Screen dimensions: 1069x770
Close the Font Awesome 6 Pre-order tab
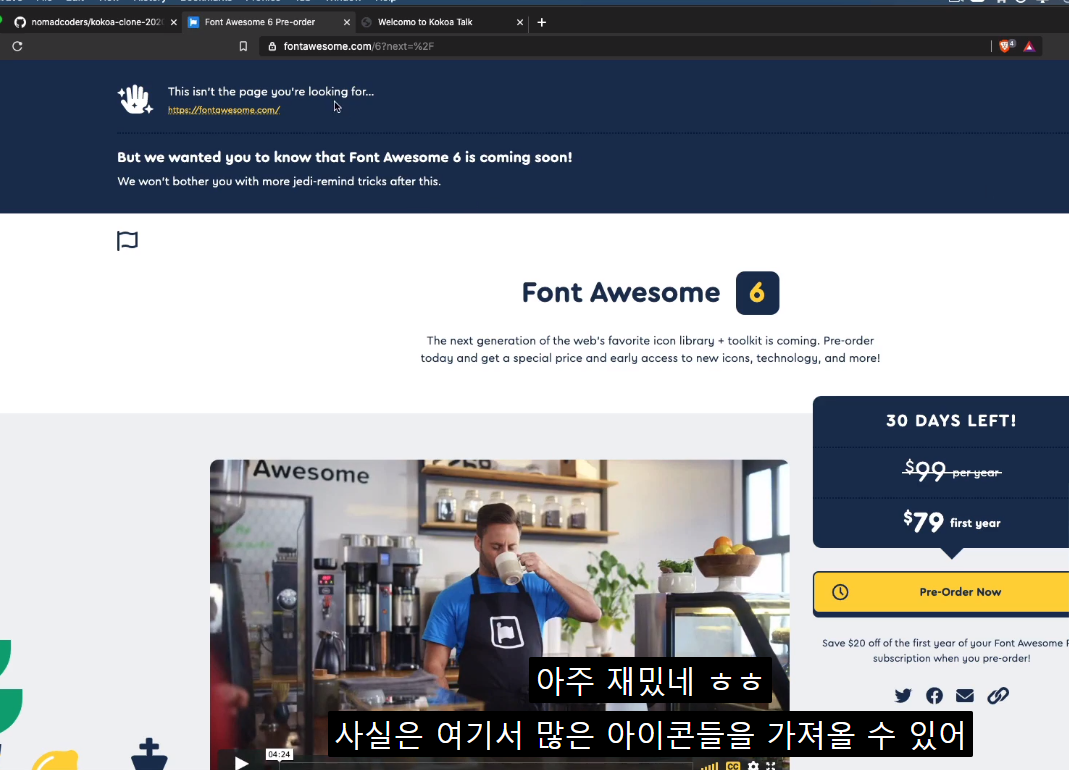point(346,23)
